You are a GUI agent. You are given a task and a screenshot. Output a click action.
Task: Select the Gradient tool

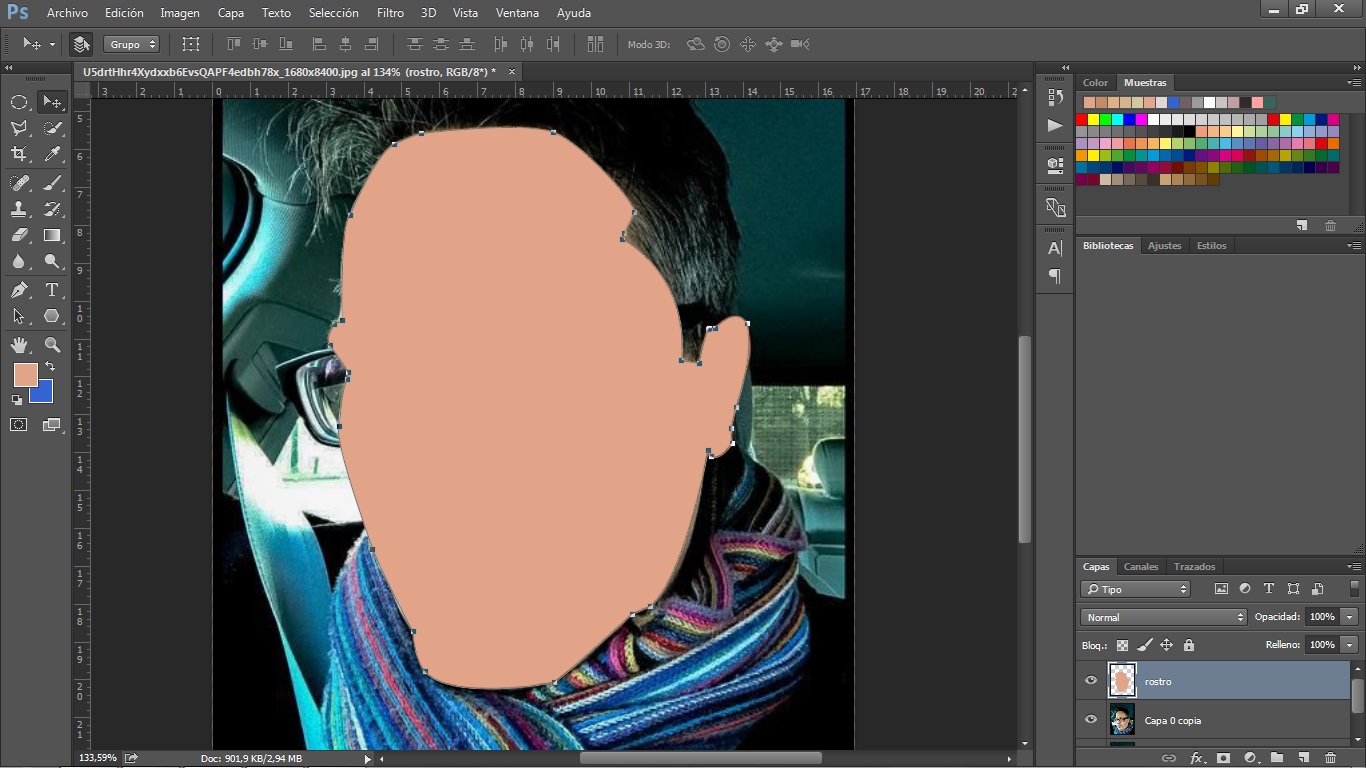[52, 235]
